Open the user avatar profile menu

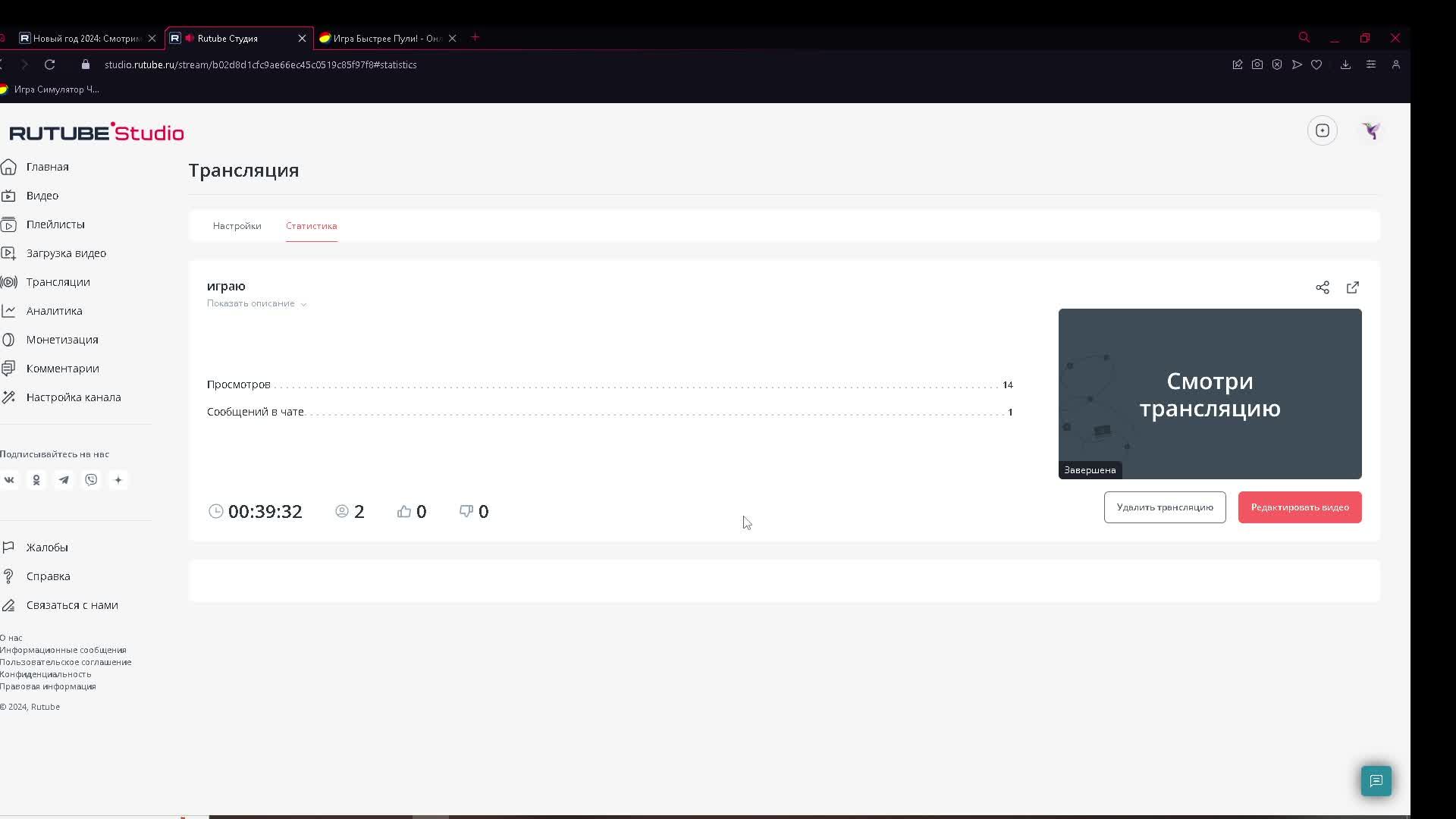click(1370, 130)
